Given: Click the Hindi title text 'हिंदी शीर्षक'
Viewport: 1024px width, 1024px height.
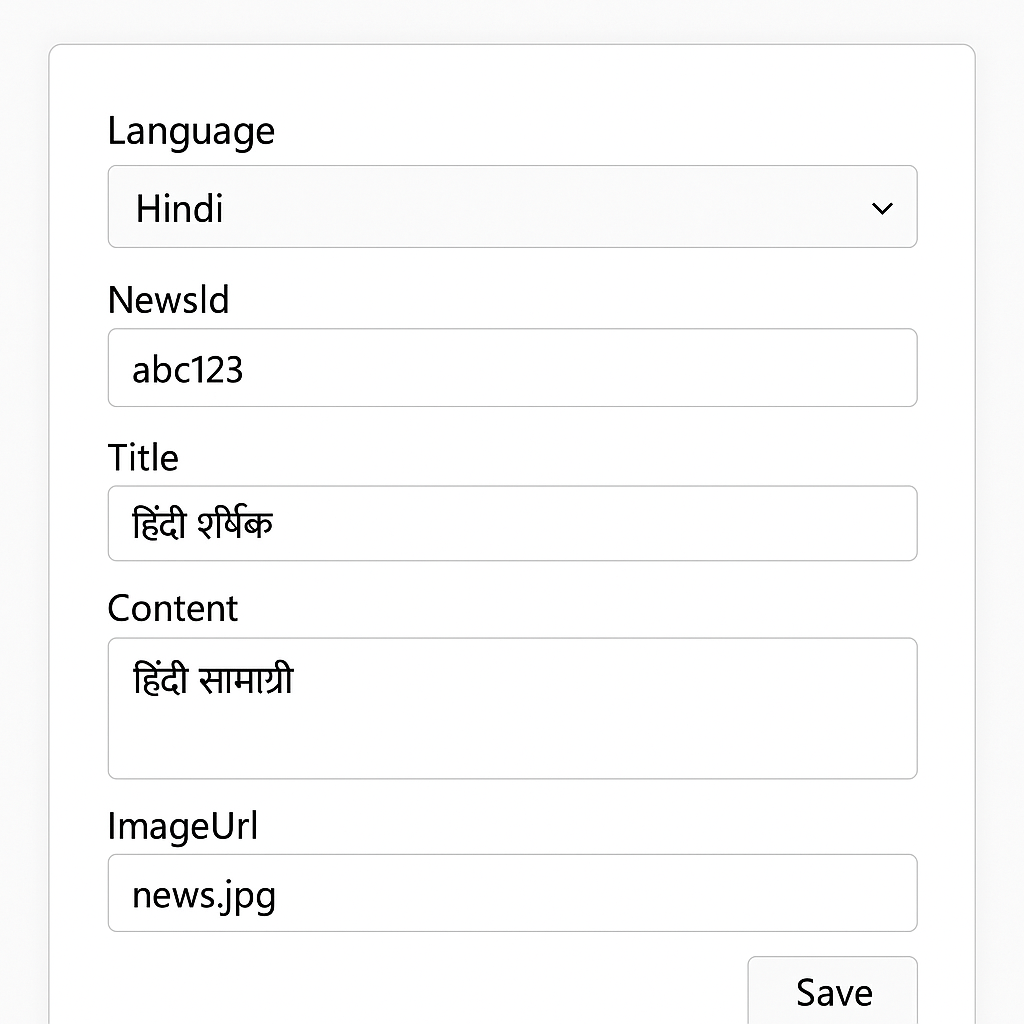Looking at the screenshot, I should (203, 524).
